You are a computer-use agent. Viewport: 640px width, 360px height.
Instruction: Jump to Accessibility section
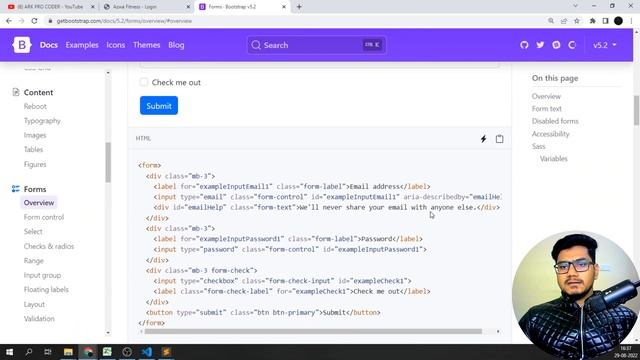click(x=550, y=133)
